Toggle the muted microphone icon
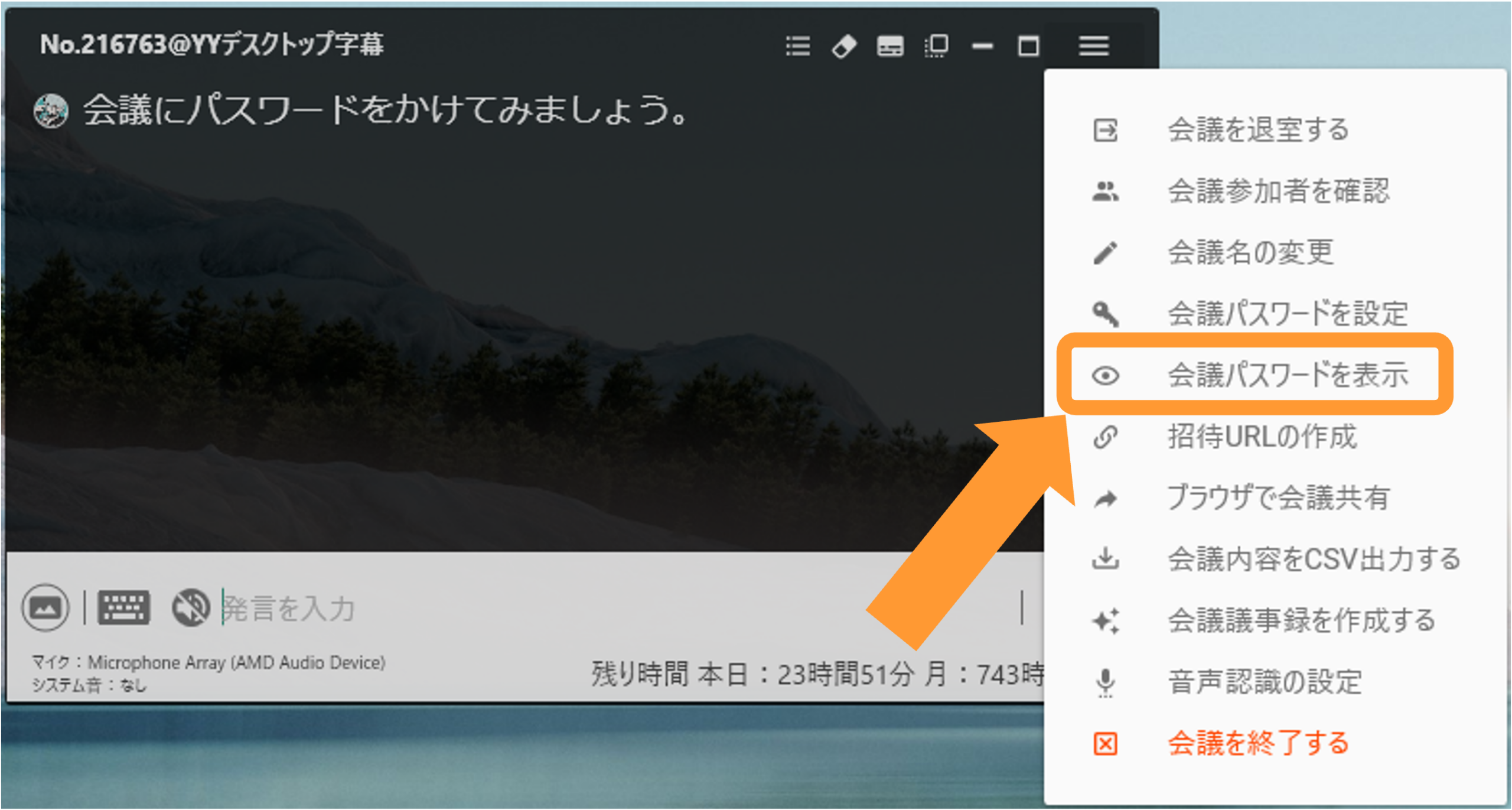This screenshot has height=810, width=1512. click(191, 607)
